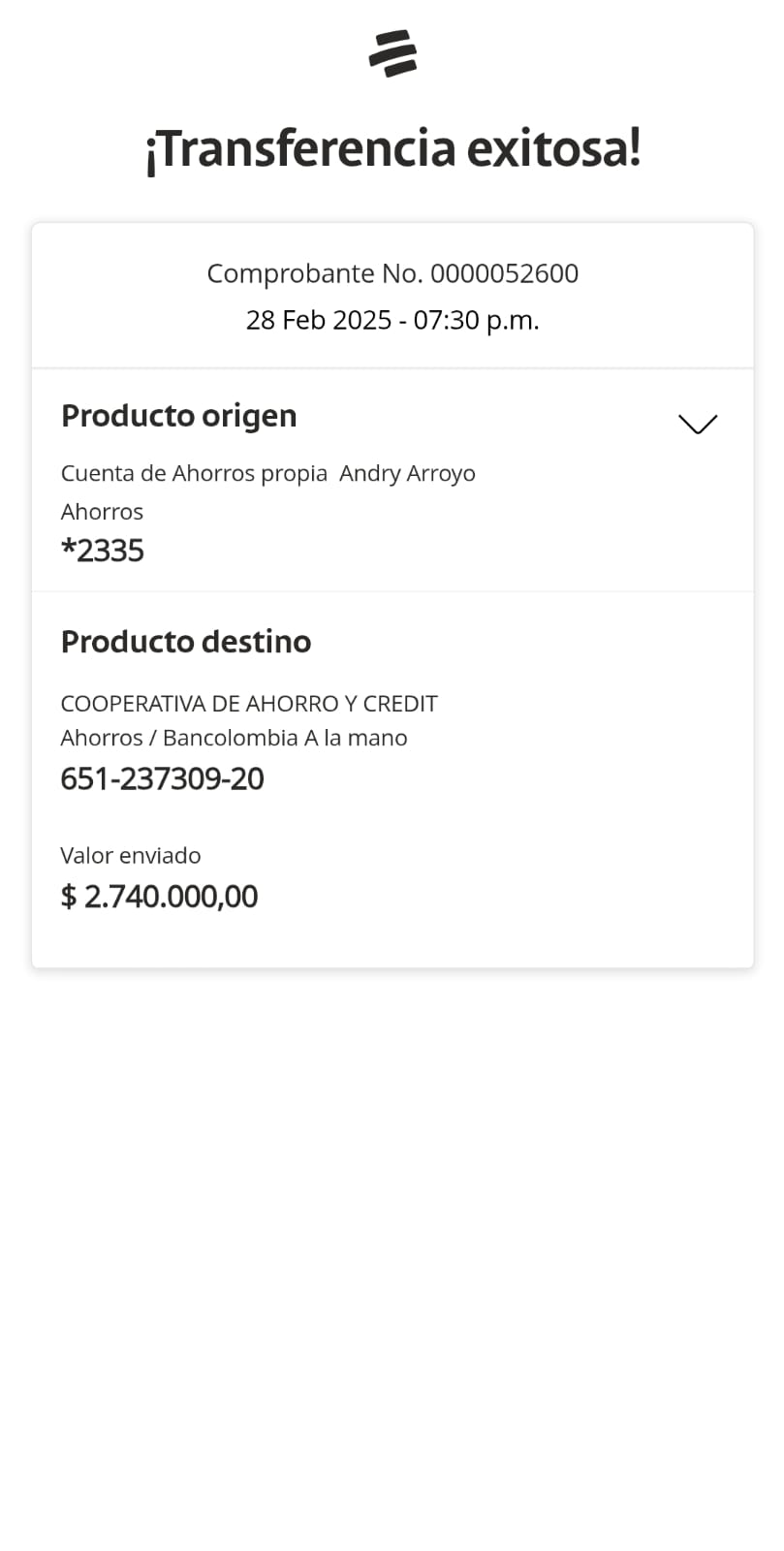Click the amount $ 2.740.000,00
Viewport: 784px width, 1551px height.
pos(159,896)
